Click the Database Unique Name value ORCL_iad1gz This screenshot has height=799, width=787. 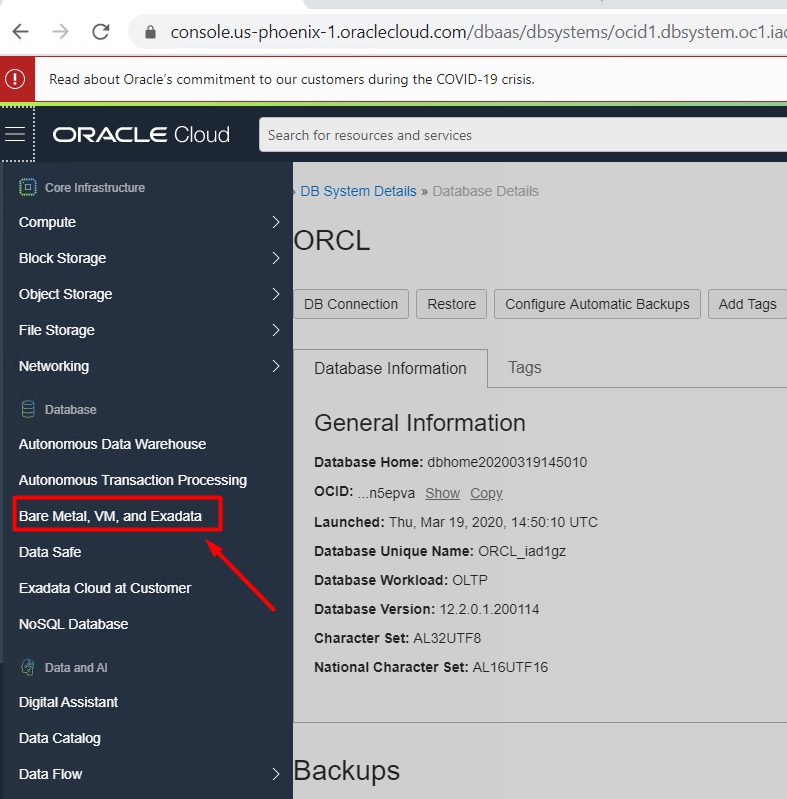[522, 551]
